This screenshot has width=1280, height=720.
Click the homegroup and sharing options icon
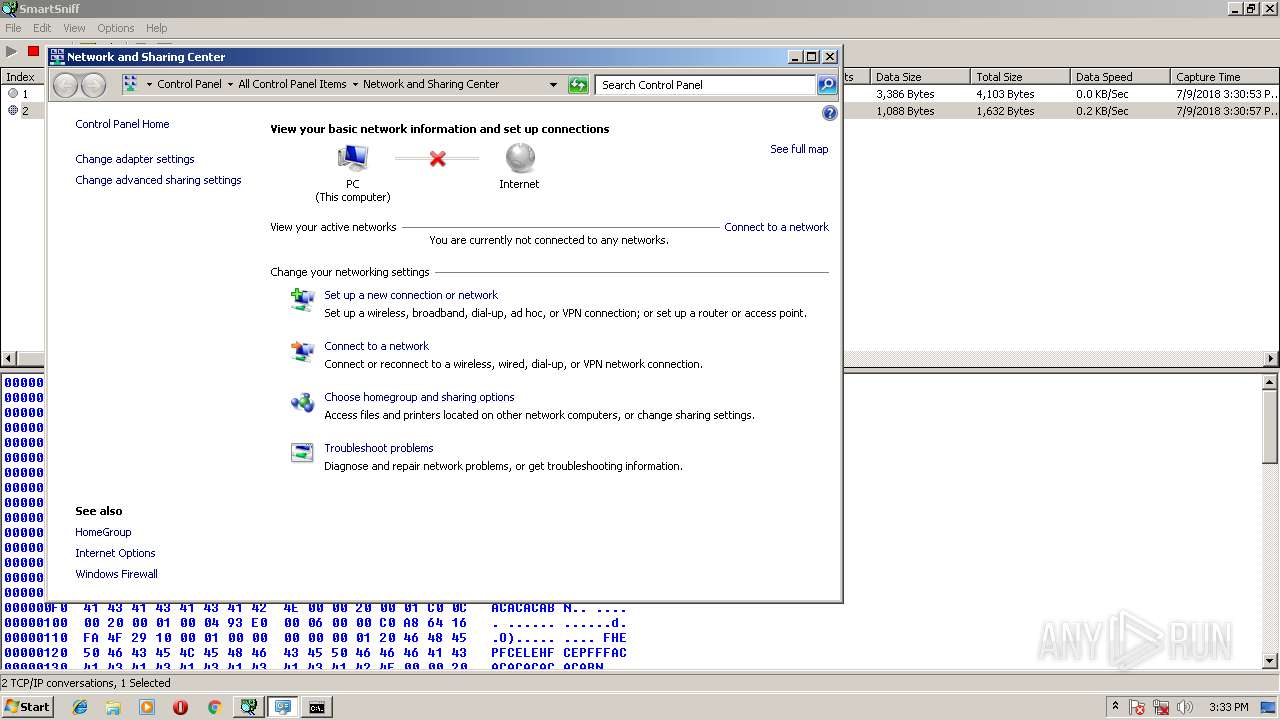(x=302, y=402)
